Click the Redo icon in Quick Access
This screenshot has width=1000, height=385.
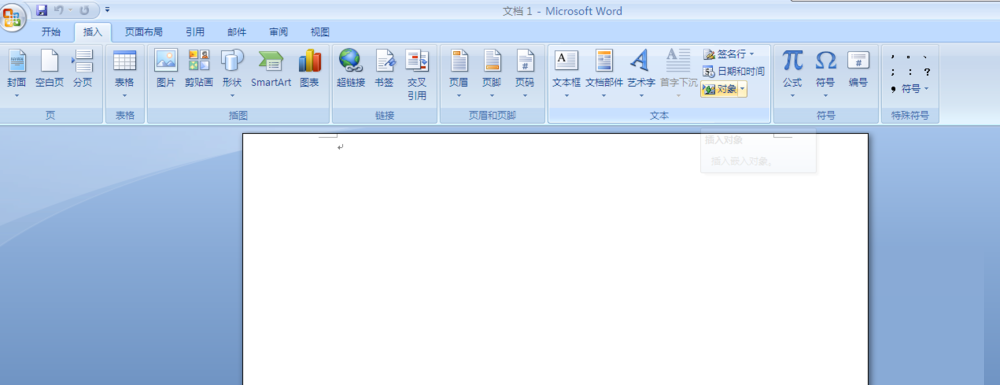tap(84, 10)
